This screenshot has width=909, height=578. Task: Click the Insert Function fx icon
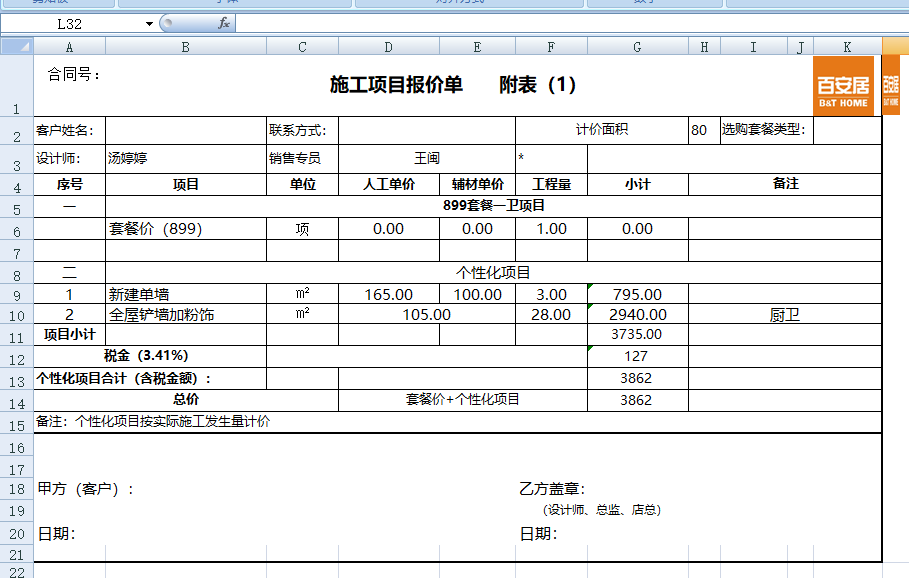tap(224, 23)
